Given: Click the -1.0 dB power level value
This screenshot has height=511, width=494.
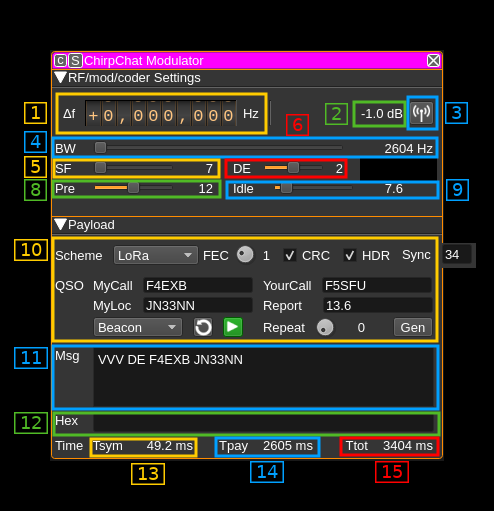Looking at the screenshot, I should (x=382, y=114).
